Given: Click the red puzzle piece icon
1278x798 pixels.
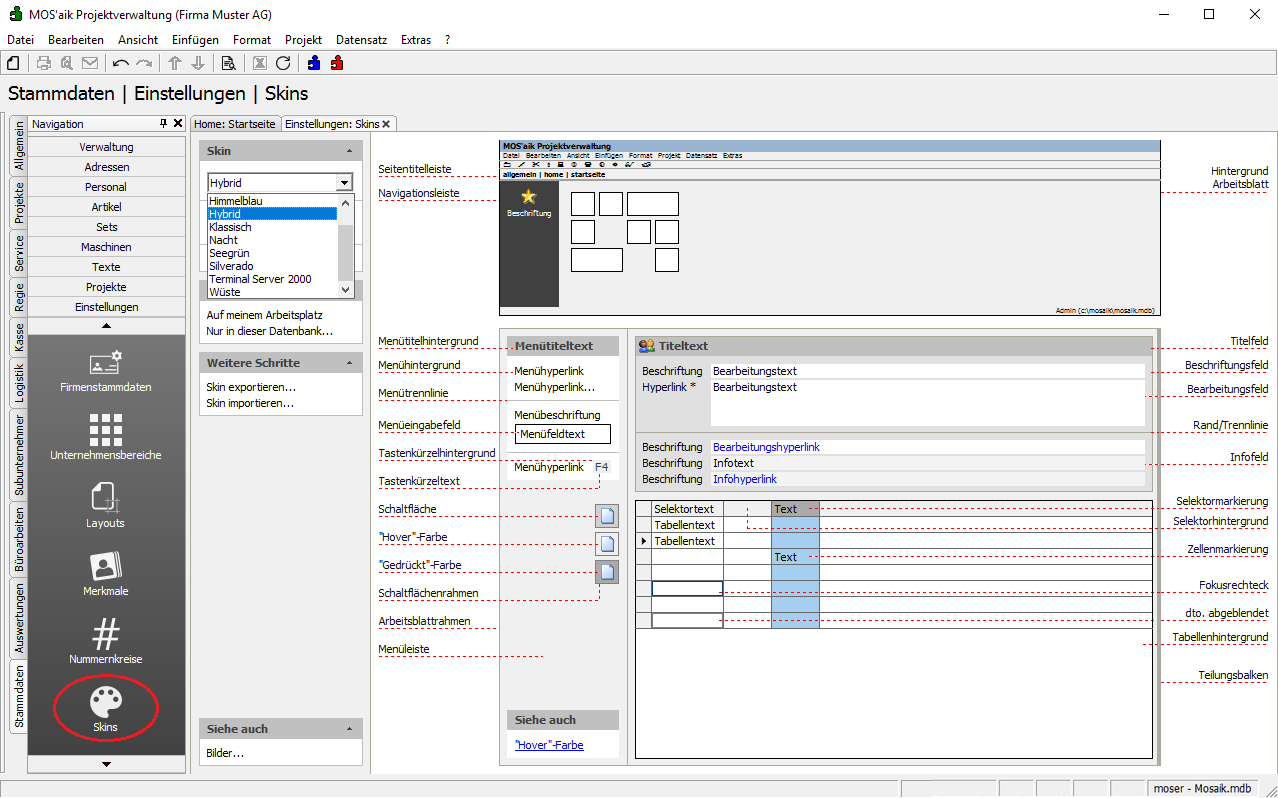Looking at the screenshot, I should pyautogui.click(x=337, y=63).
